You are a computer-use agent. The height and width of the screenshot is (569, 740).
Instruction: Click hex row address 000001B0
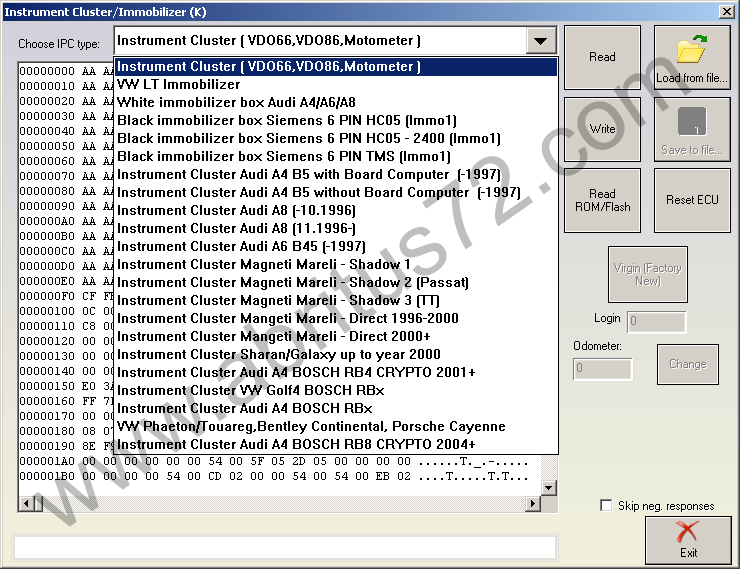[x=47, y=477]
